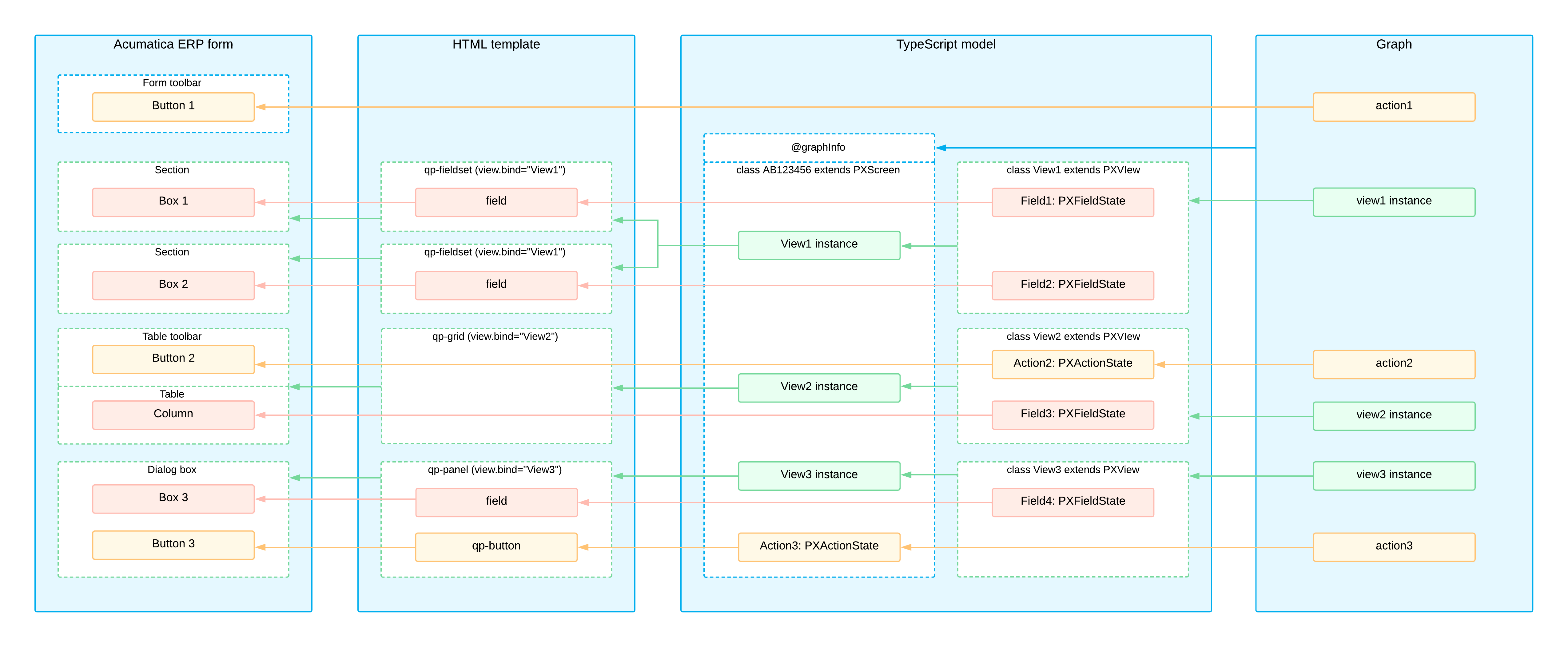
Task: Select the action1 box in Graph
Action: click(x=1393, y=106)
